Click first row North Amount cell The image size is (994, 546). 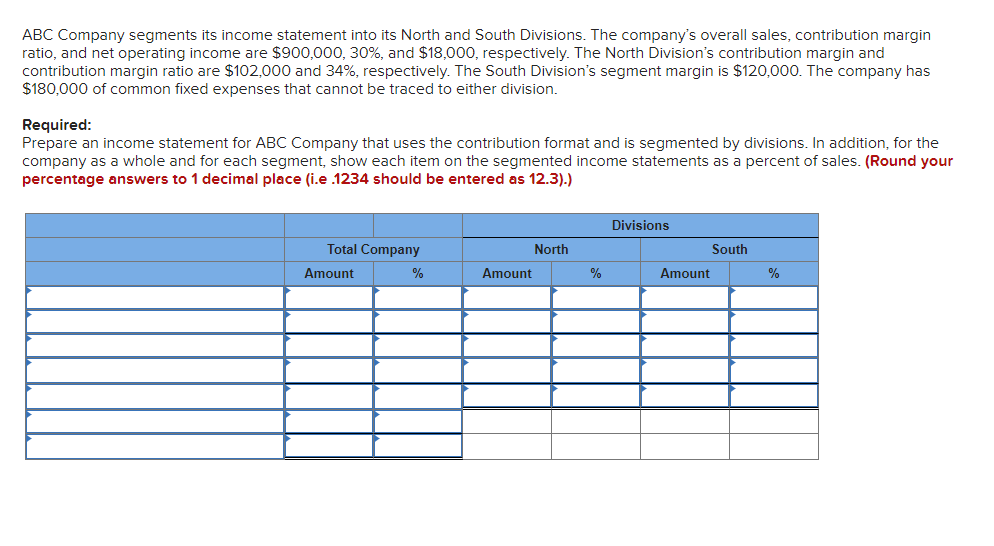[507, 297]
